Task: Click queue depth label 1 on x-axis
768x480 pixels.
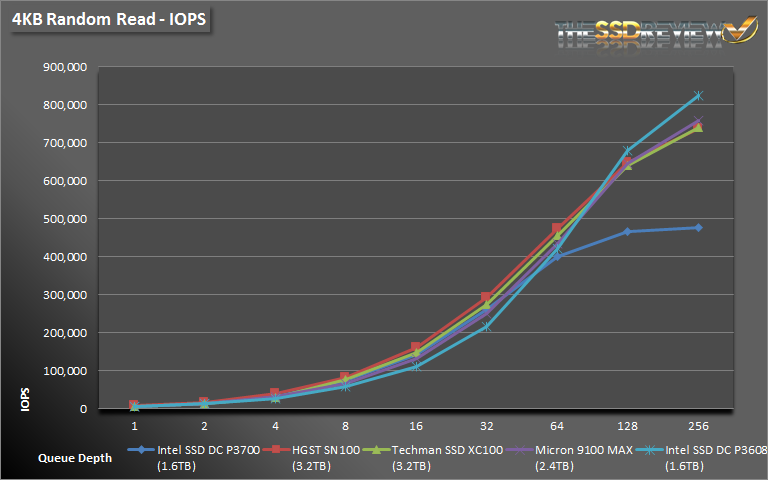Action: click(x=134, y=426)
